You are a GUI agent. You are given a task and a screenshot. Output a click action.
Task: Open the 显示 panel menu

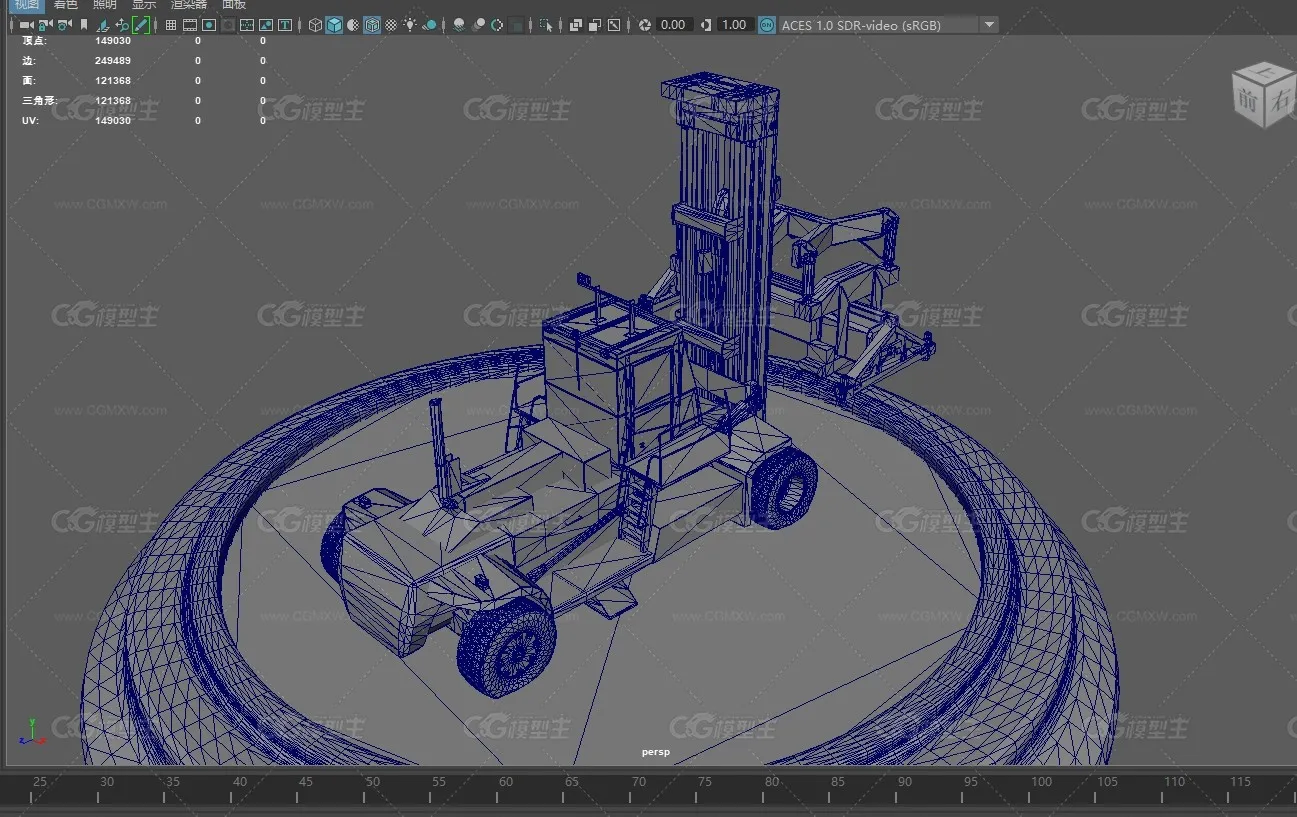point(144,5)
